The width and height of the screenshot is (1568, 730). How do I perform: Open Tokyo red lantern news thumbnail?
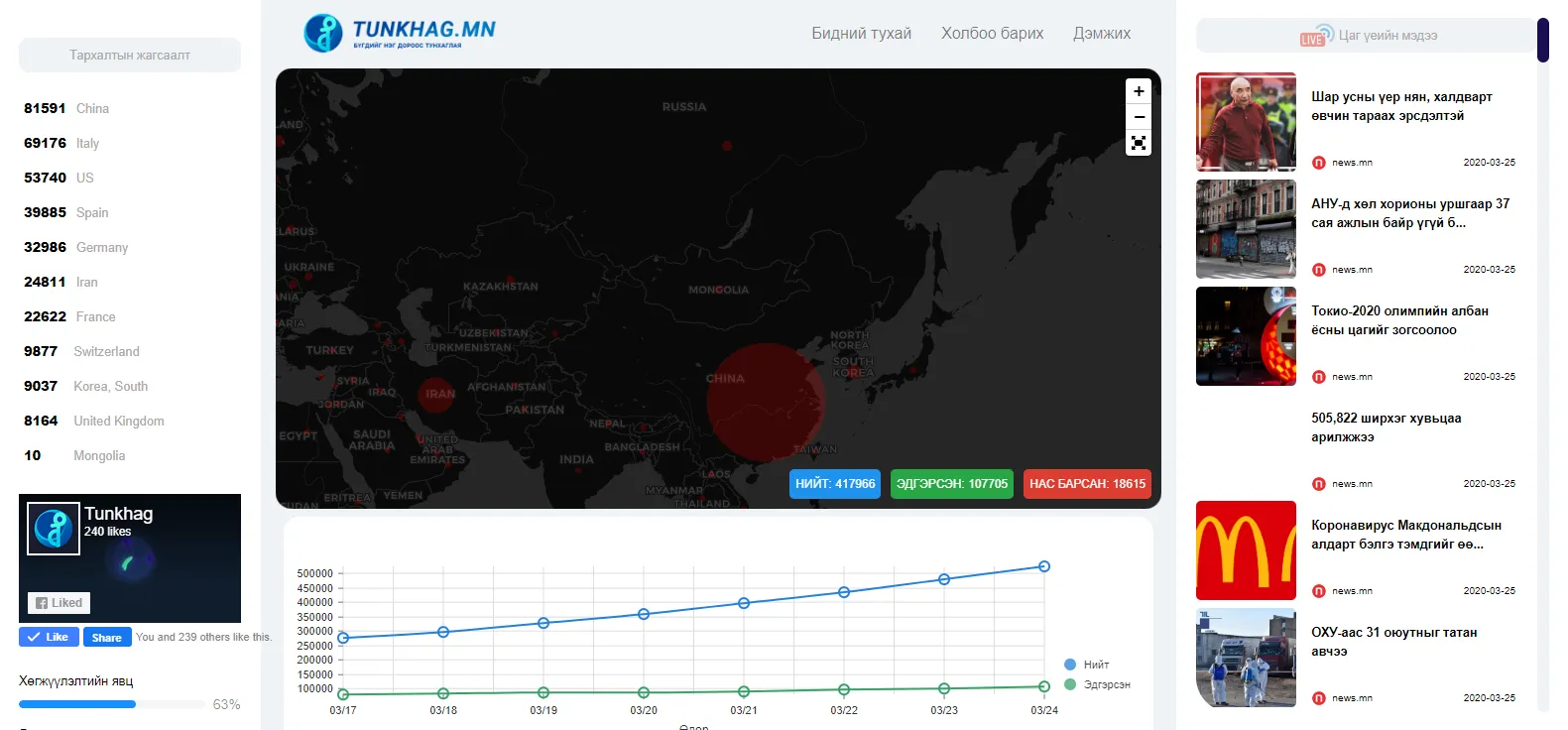pos(1246,336)
